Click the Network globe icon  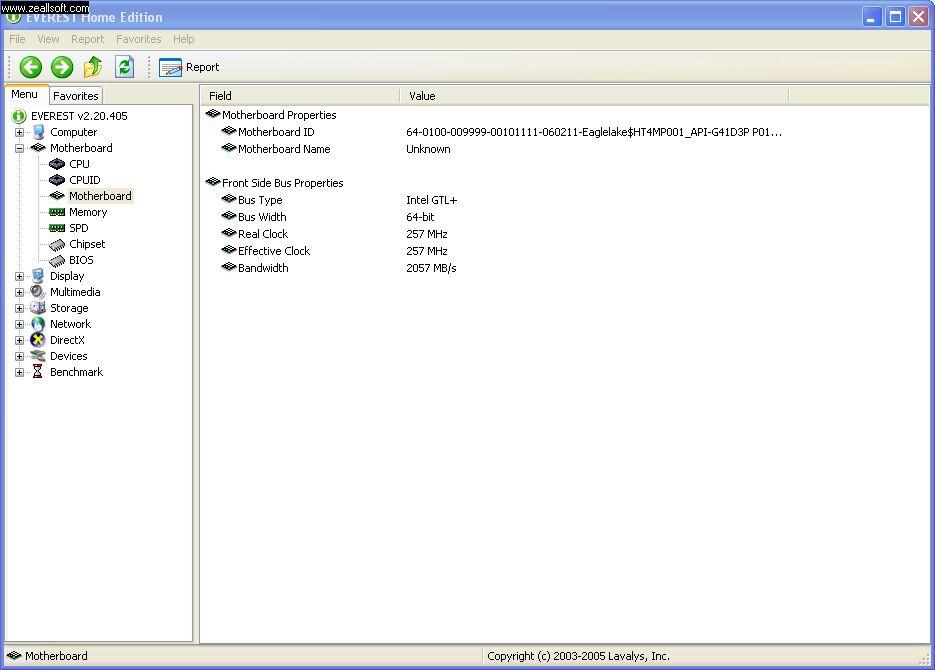coord(38,324)
